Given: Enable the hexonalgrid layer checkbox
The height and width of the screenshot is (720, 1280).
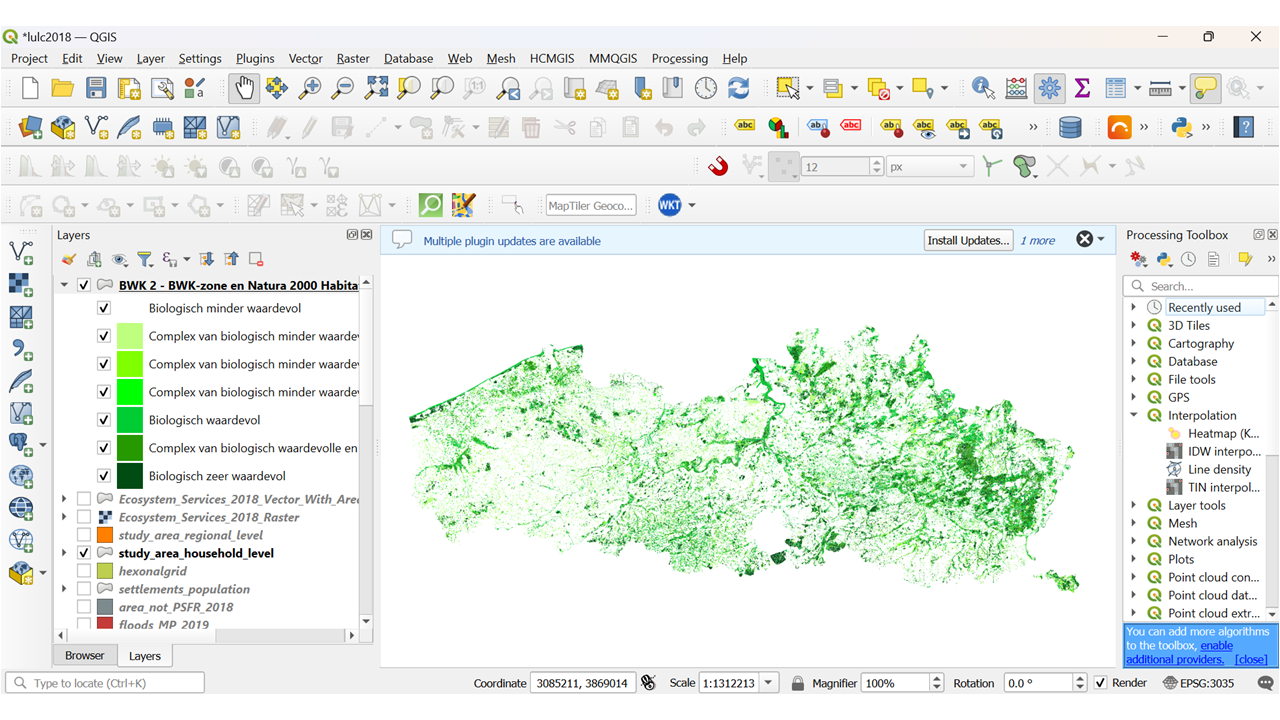Looking at the screenshot, I should tap(84, 571).
